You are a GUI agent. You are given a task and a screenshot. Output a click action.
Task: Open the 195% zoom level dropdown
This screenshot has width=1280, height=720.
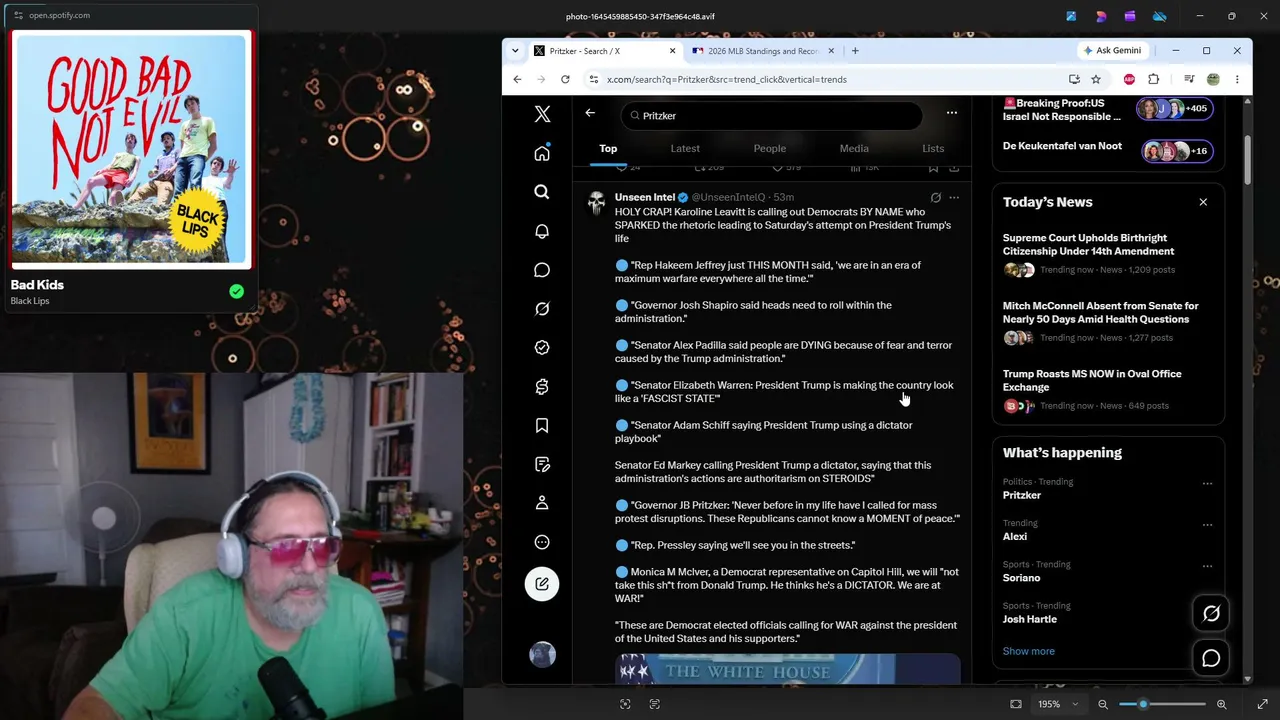coord(1059,704)
